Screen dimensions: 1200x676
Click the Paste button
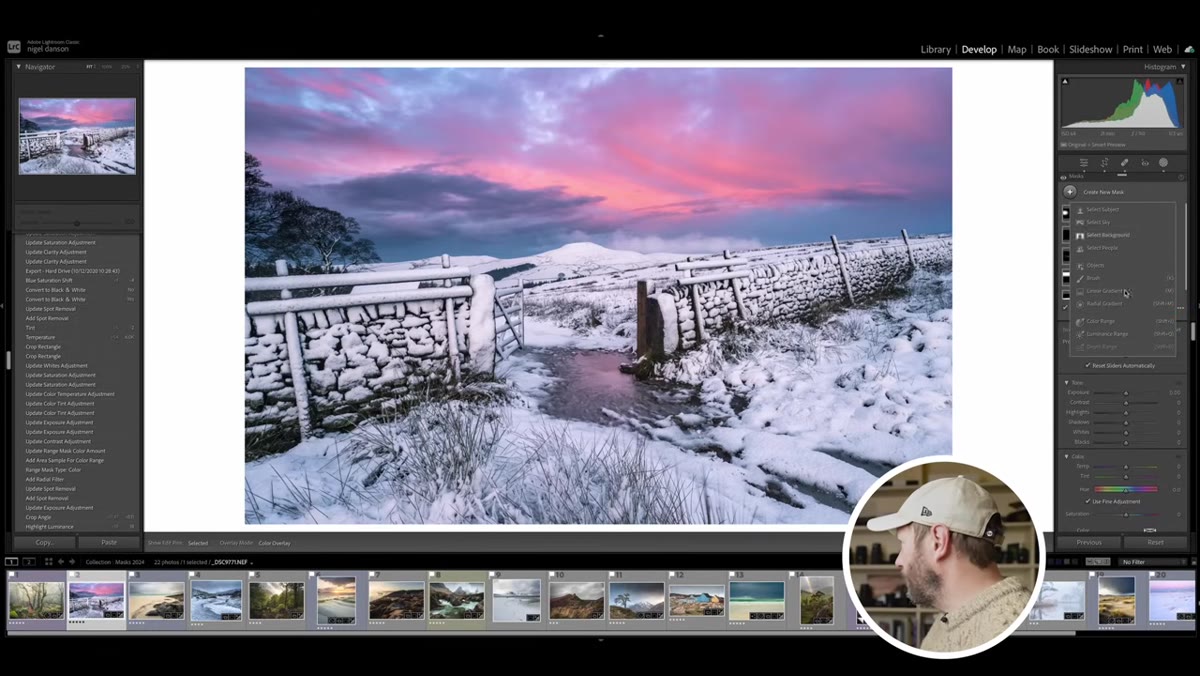[109, 542]
